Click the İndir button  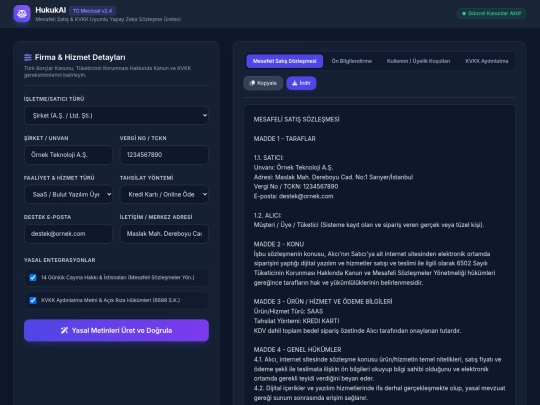(x=301, y=83)
